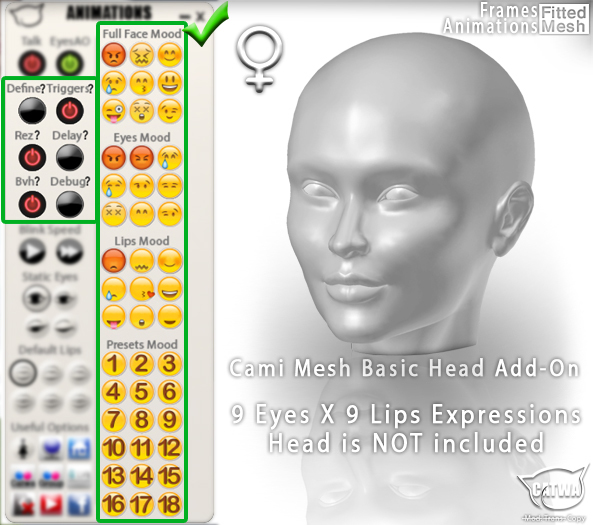The height and width of the screenshot is (525, 593).
Task: Toggle the Bvh power button
Action: pos(32,204)
